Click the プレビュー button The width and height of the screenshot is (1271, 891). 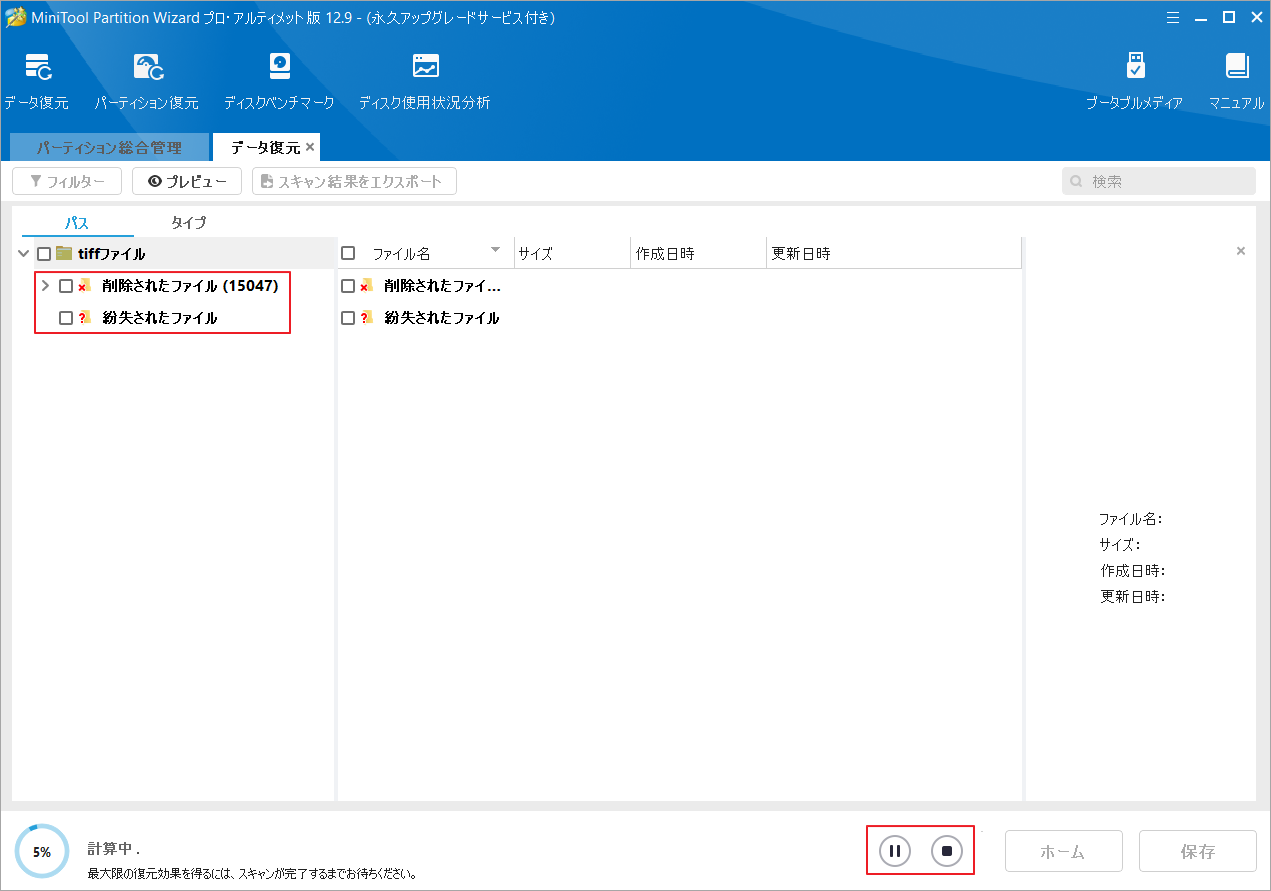coord(187,181)
